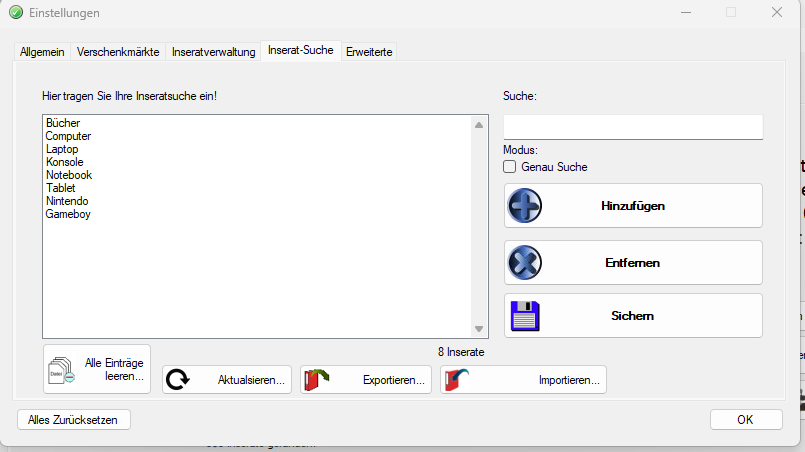Click the Importieren arrow icon
The image size is (805, 452).
click(458, 380)
